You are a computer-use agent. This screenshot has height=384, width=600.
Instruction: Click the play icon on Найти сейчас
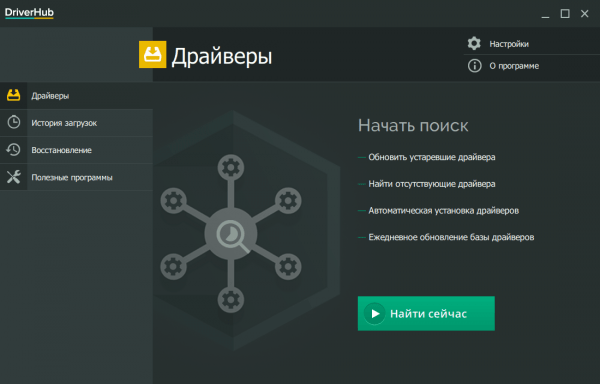(x=375, y=314)
